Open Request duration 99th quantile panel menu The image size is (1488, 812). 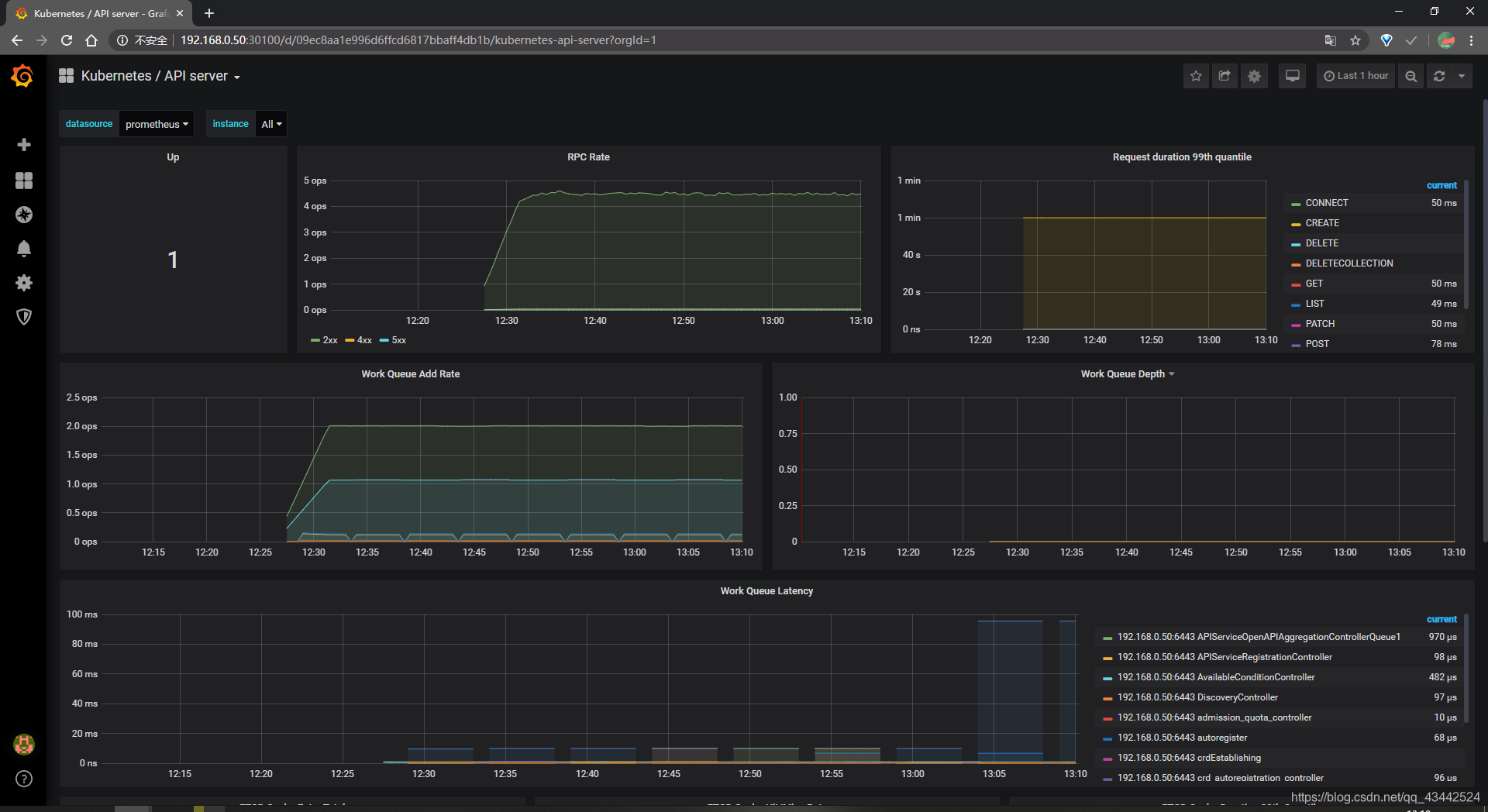[1182, 157]
